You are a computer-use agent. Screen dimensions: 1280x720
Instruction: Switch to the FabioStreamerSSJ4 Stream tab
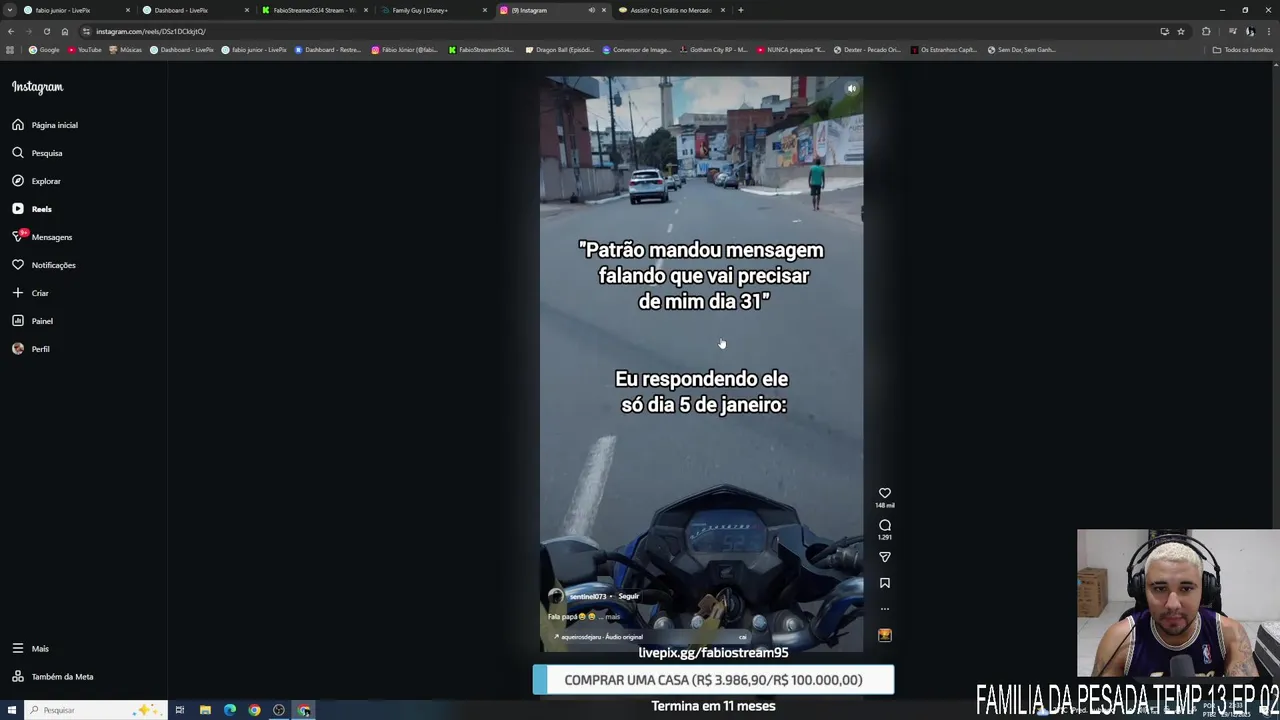point(314,10)
